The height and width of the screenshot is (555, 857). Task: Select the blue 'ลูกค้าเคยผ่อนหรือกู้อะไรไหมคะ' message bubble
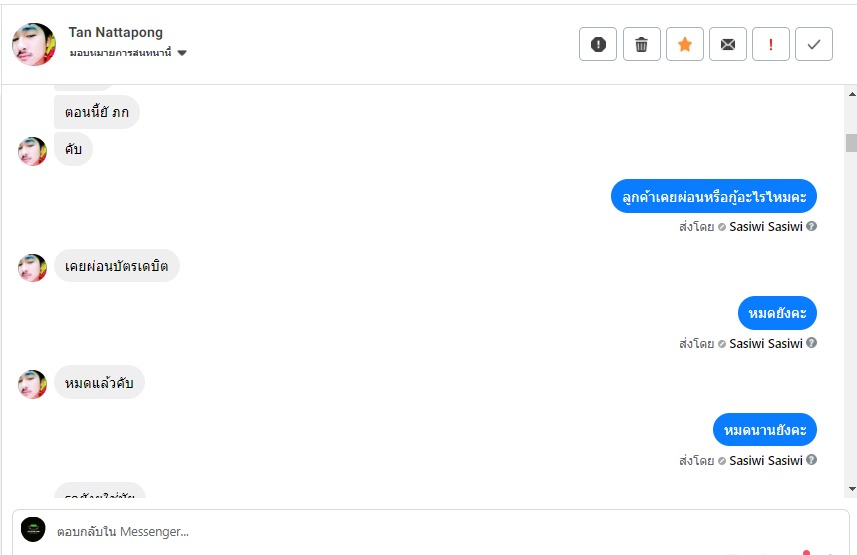714,197
